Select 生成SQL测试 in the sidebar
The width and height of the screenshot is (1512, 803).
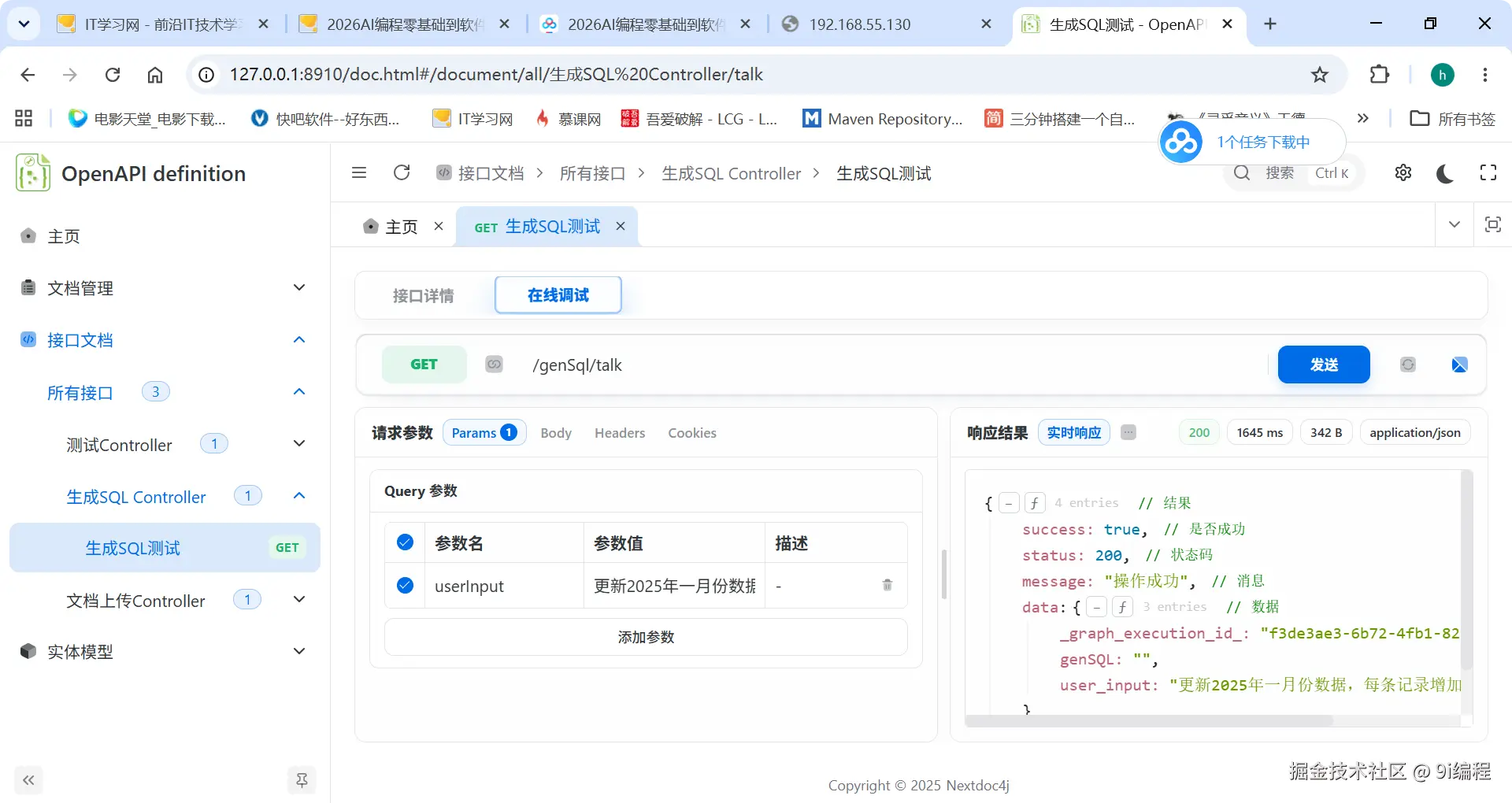pyautogui.click(x=165, y=547)
